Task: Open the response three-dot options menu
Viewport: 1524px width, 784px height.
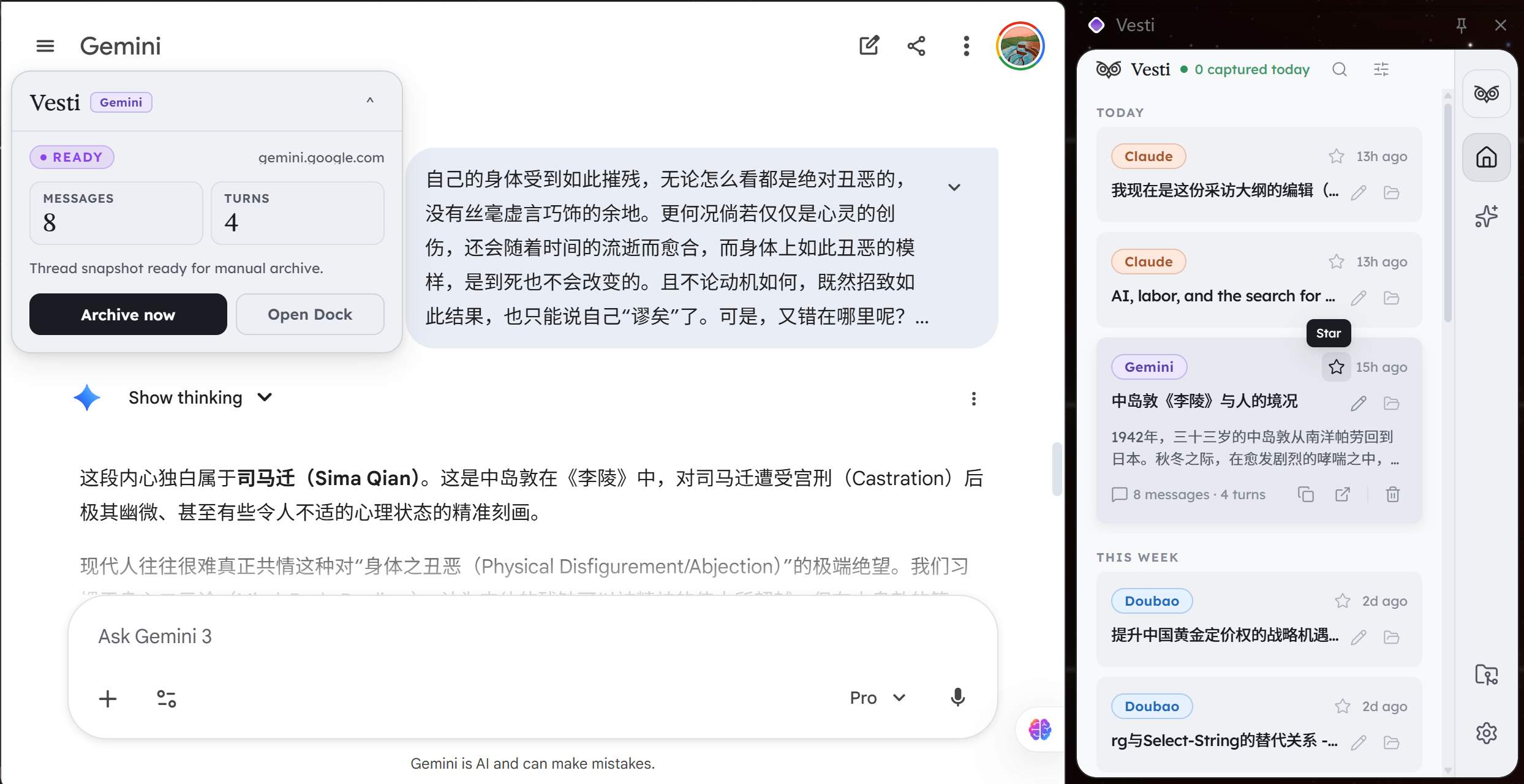Action: coord(973,399)
